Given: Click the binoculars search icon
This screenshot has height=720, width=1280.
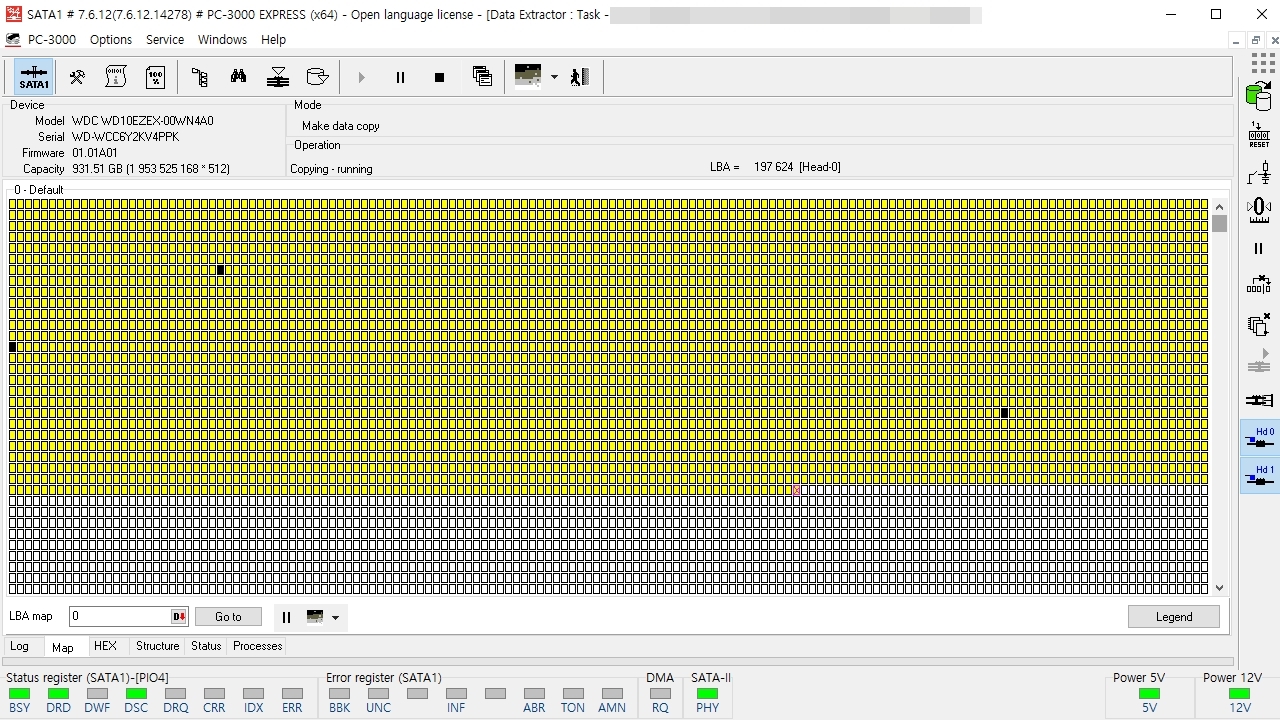Looking at the screenshot, I should tap(238, 77).
